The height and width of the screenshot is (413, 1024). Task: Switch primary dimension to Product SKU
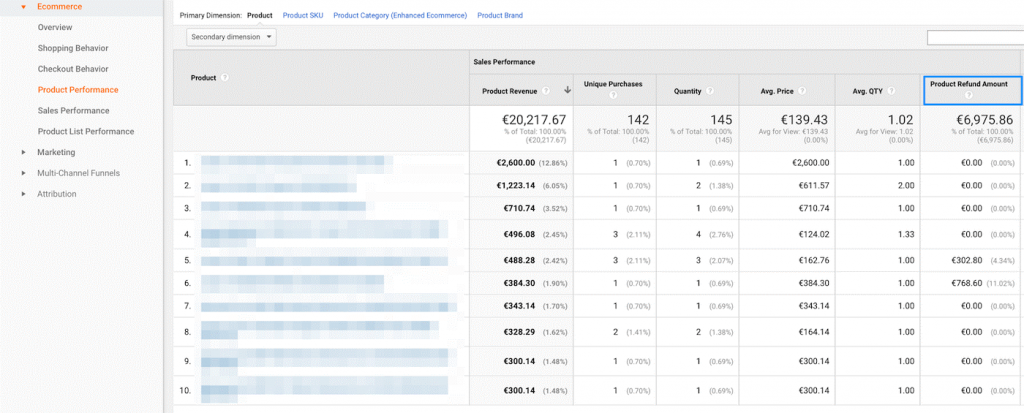303,16
